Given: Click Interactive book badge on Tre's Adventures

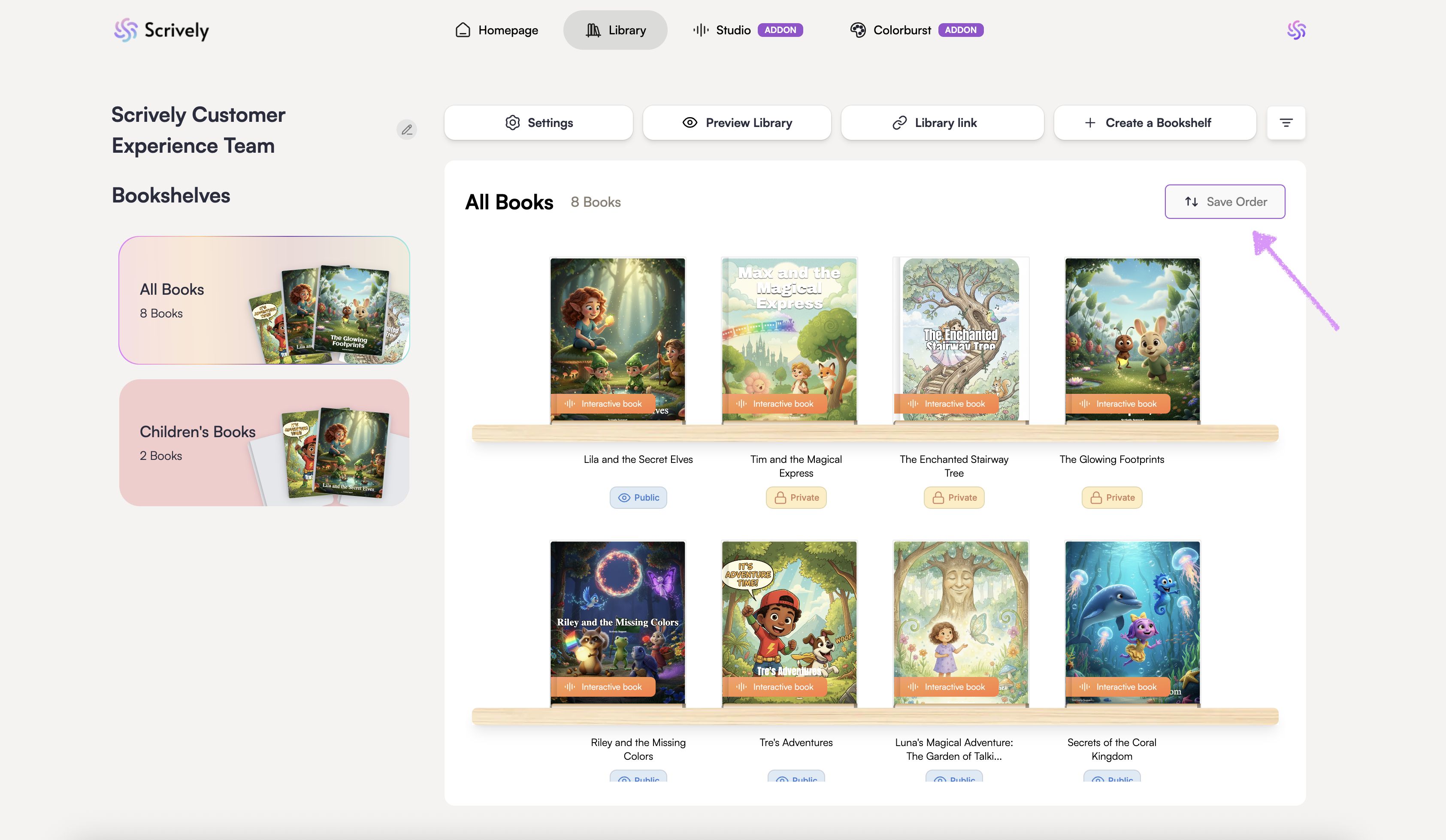Looking at the screenshot, I should coord(774,687).
